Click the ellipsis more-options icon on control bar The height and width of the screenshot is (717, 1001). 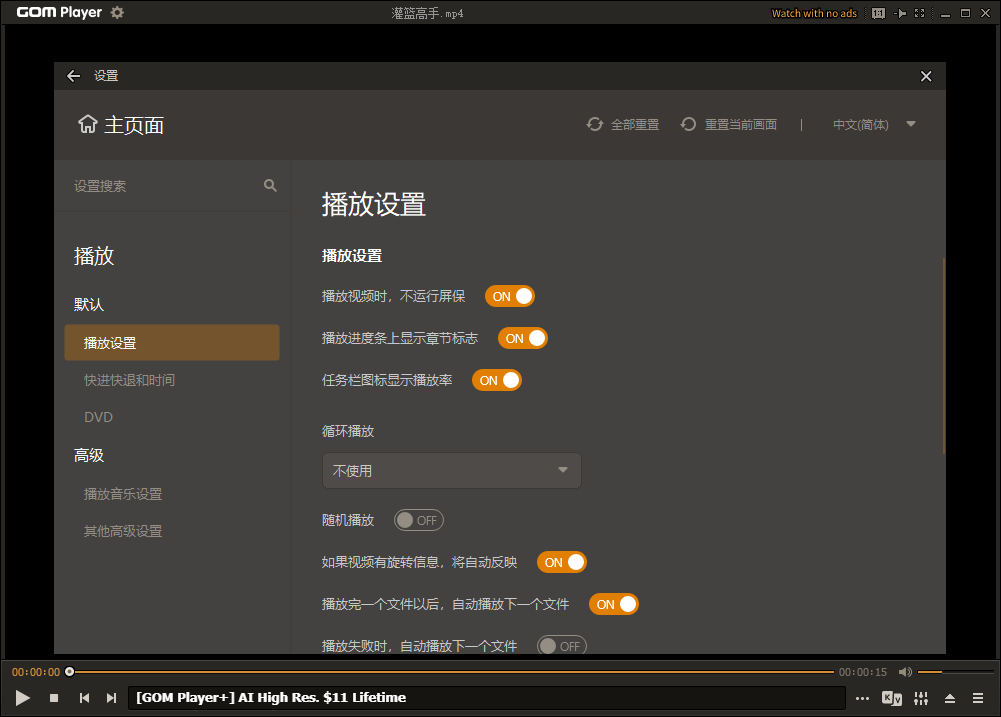coord(862,698)
